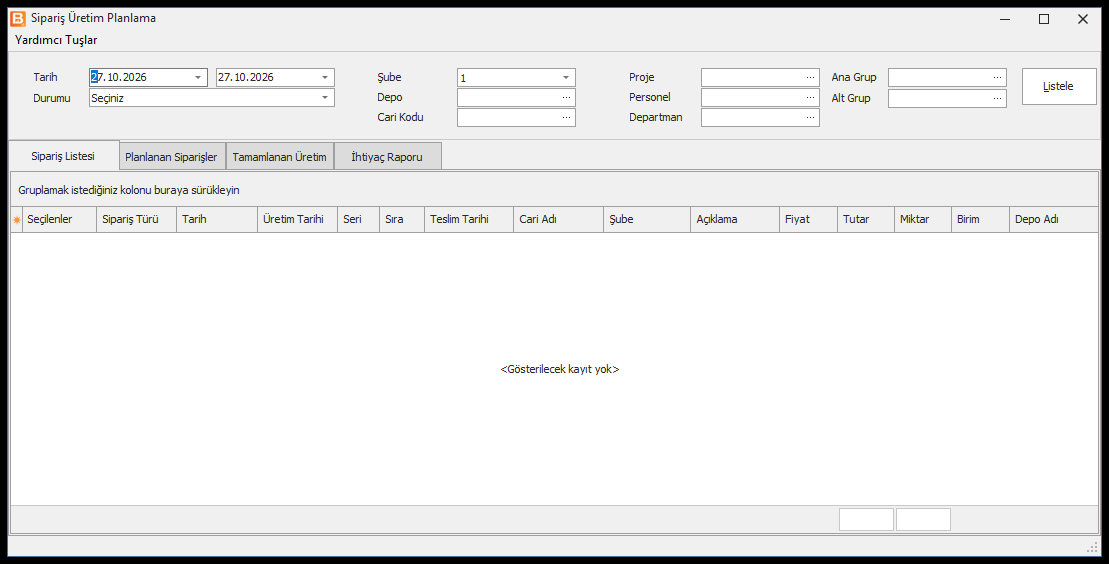The image size is (1109, 564).
Task: Sort by the Şube column header
Action: (x=647, y=219)
